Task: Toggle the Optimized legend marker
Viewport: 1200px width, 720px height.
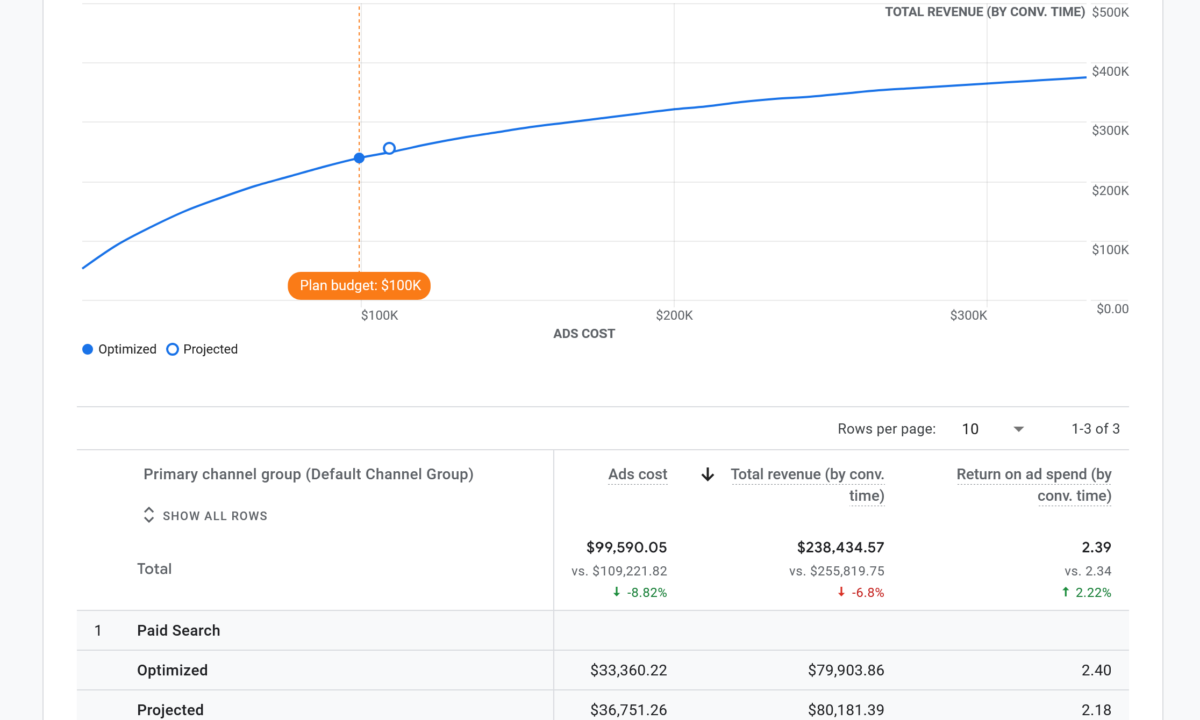Action: [88, 349]
